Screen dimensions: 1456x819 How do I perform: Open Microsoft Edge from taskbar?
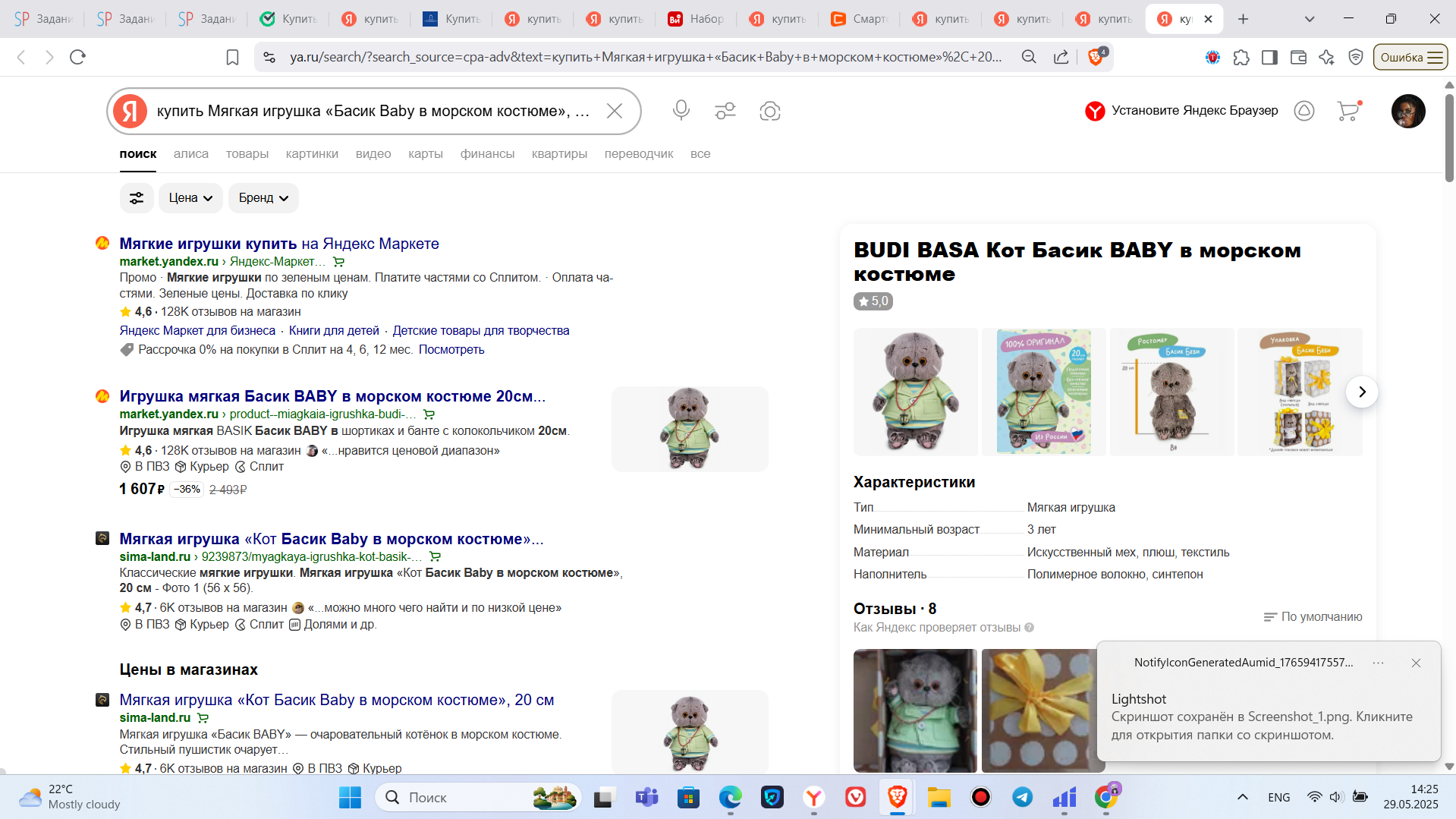[x=730, y=797]
